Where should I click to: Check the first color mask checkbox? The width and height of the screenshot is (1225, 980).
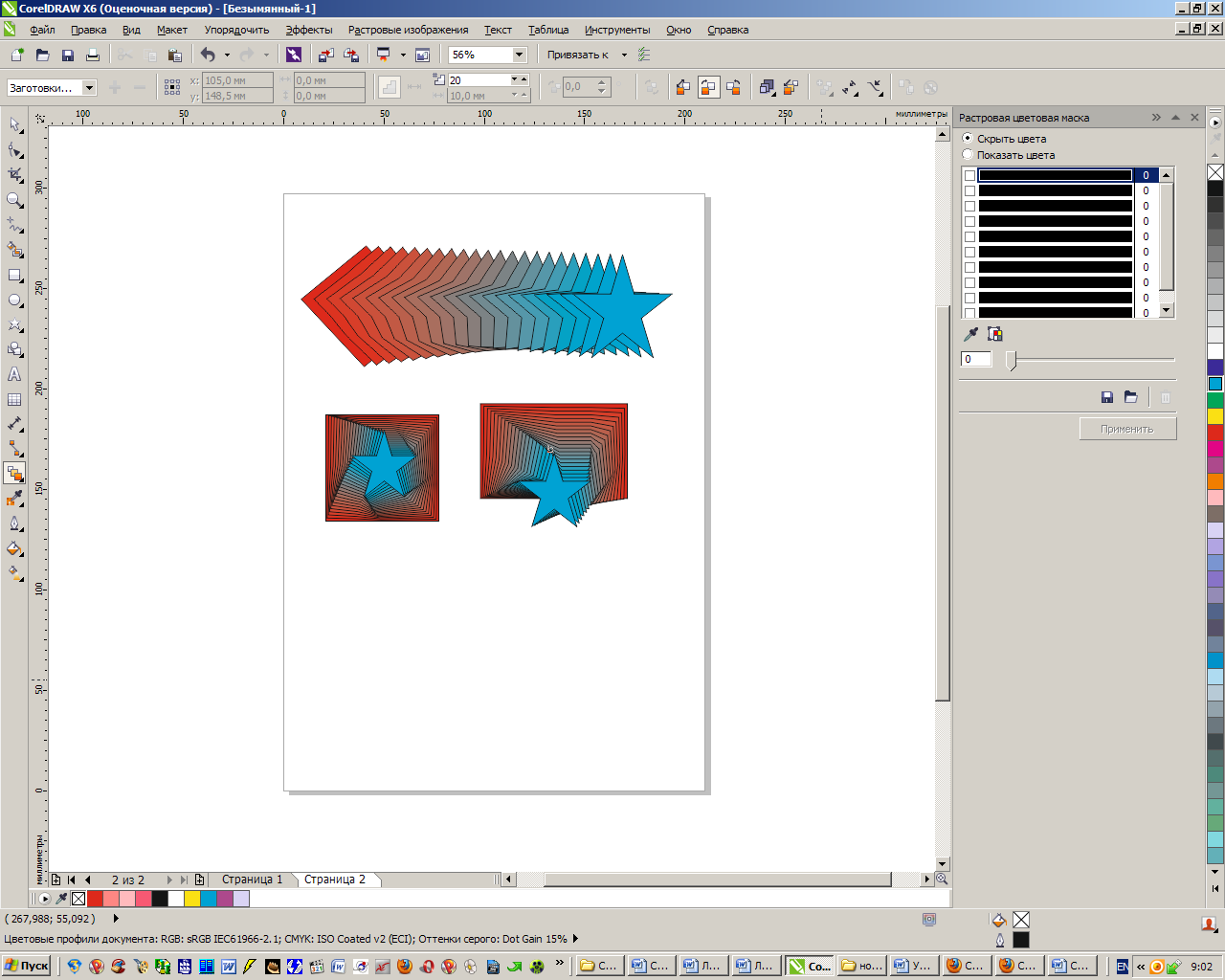[x=969, y=176]
